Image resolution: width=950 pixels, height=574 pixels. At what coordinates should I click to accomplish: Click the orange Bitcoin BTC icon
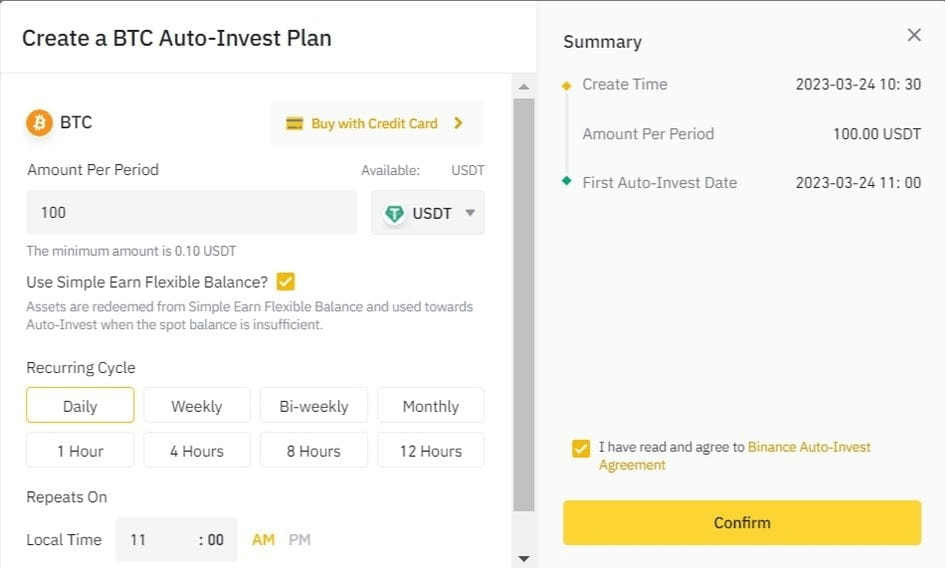pyautogui.click(x=39, y=123)
